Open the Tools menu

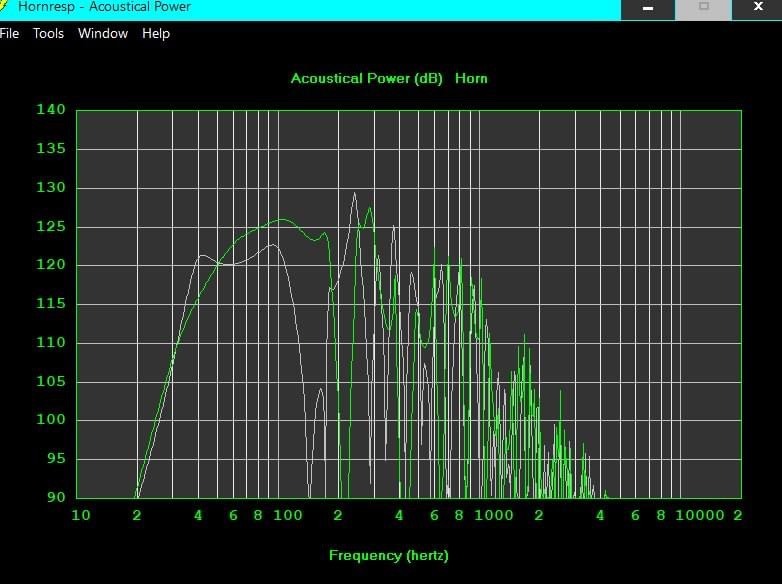pyautogui.click(x=48, y=33)
